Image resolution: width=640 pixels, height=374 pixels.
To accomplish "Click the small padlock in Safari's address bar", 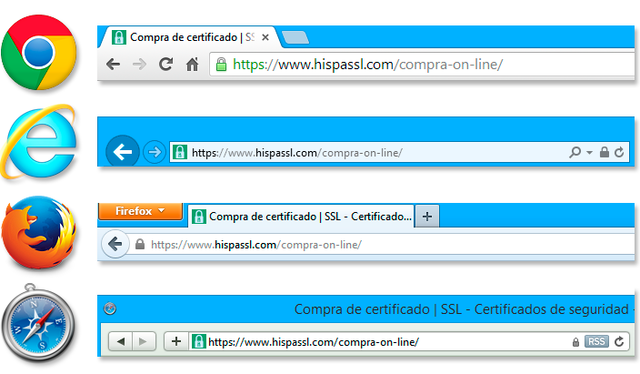I will coord(576,342).
